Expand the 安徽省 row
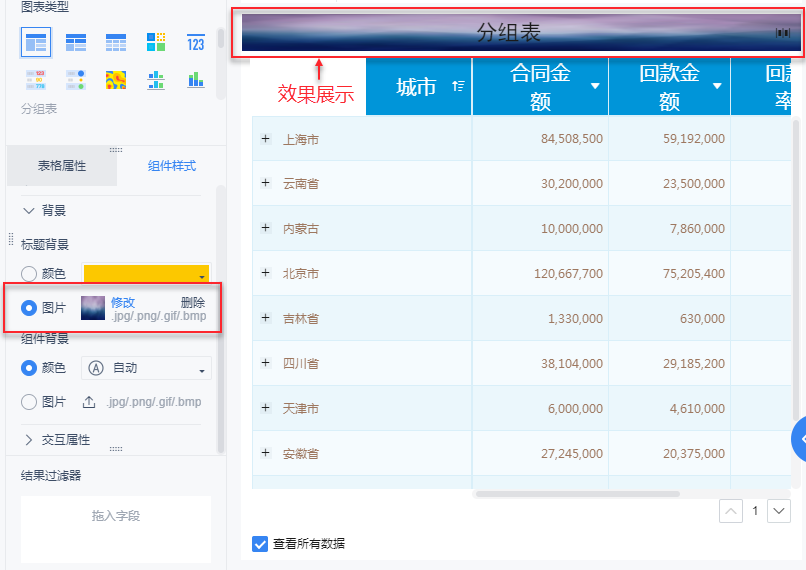 point(266,453)
